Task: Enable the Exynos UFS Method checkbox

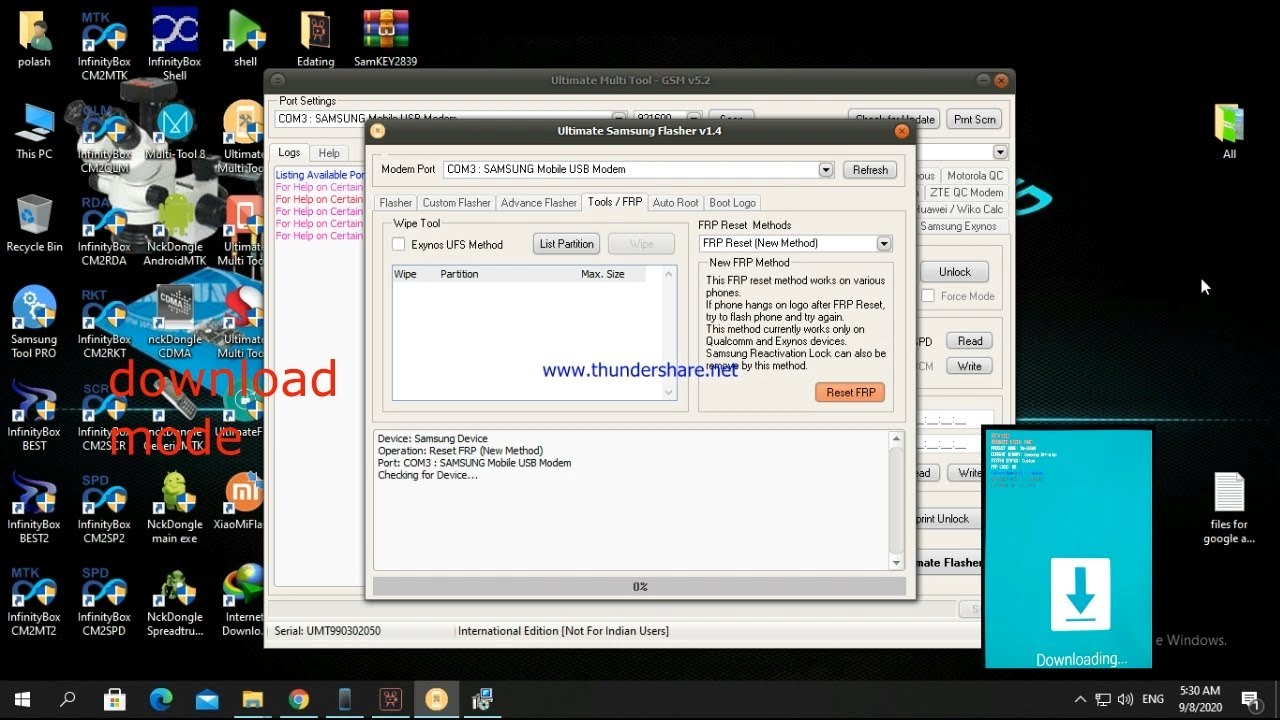Action: point(399,244)
